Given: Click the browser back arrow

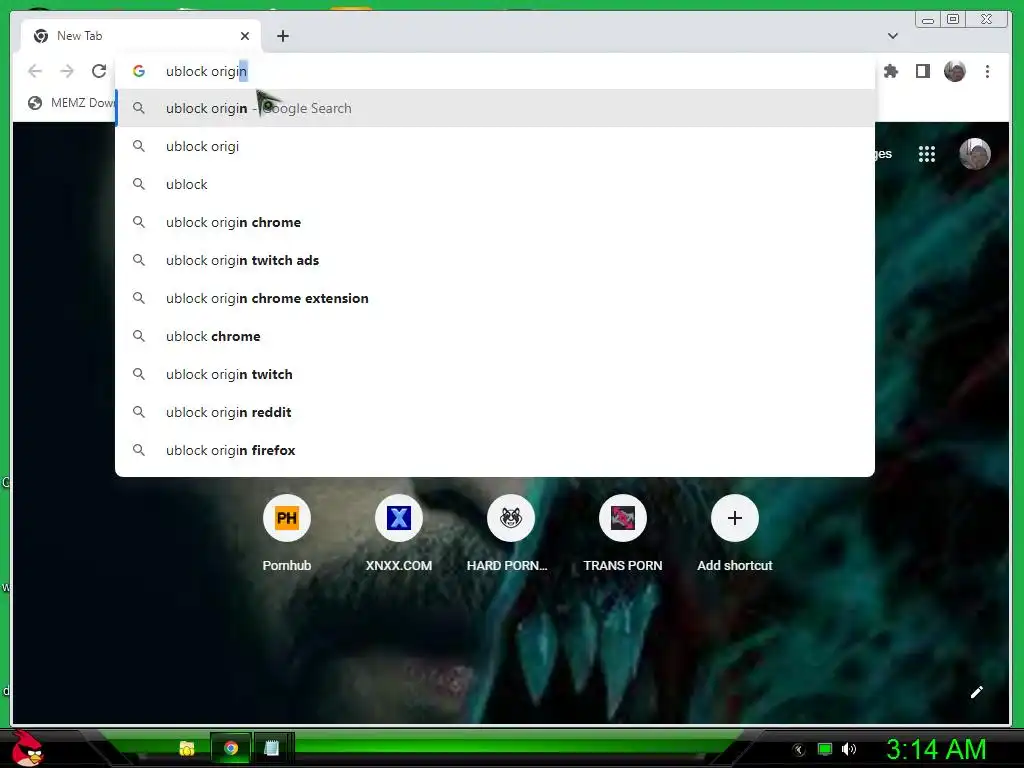Looking at the screenshot, I should [x=35, y=71].
